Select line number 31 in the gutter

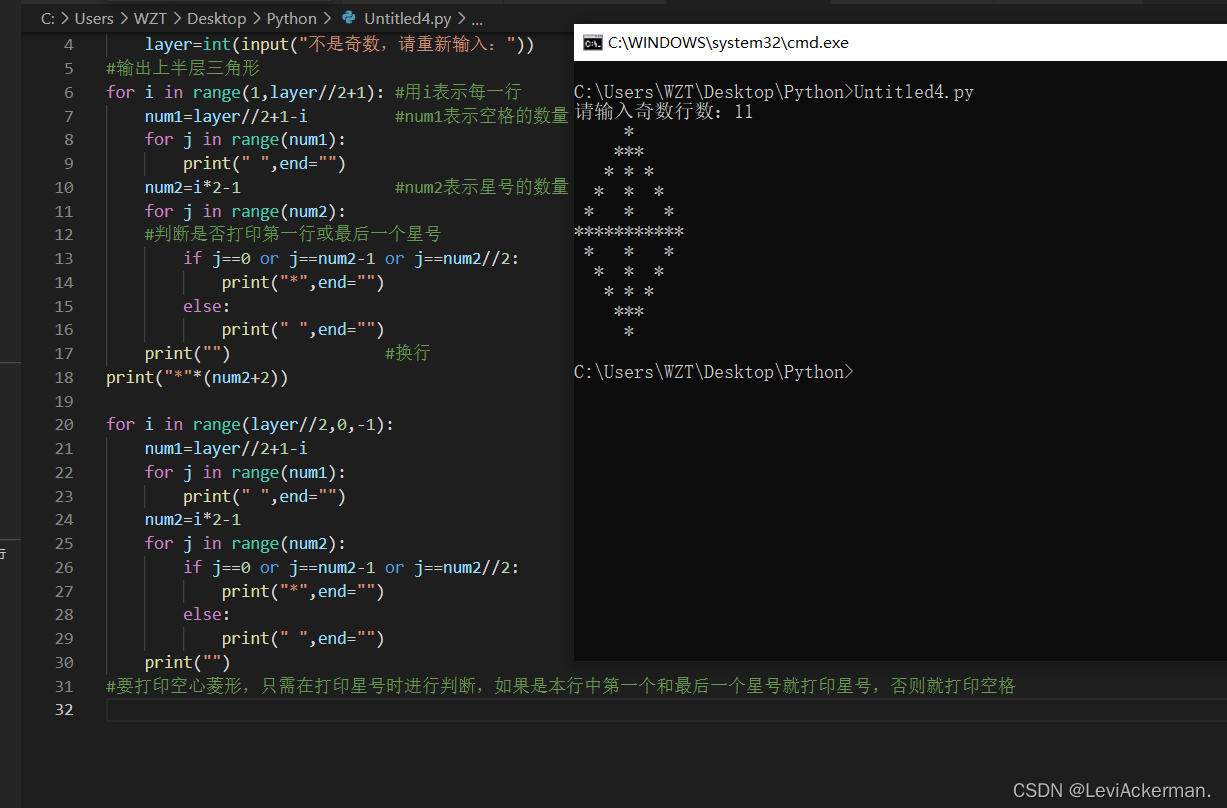click(64, 686)
